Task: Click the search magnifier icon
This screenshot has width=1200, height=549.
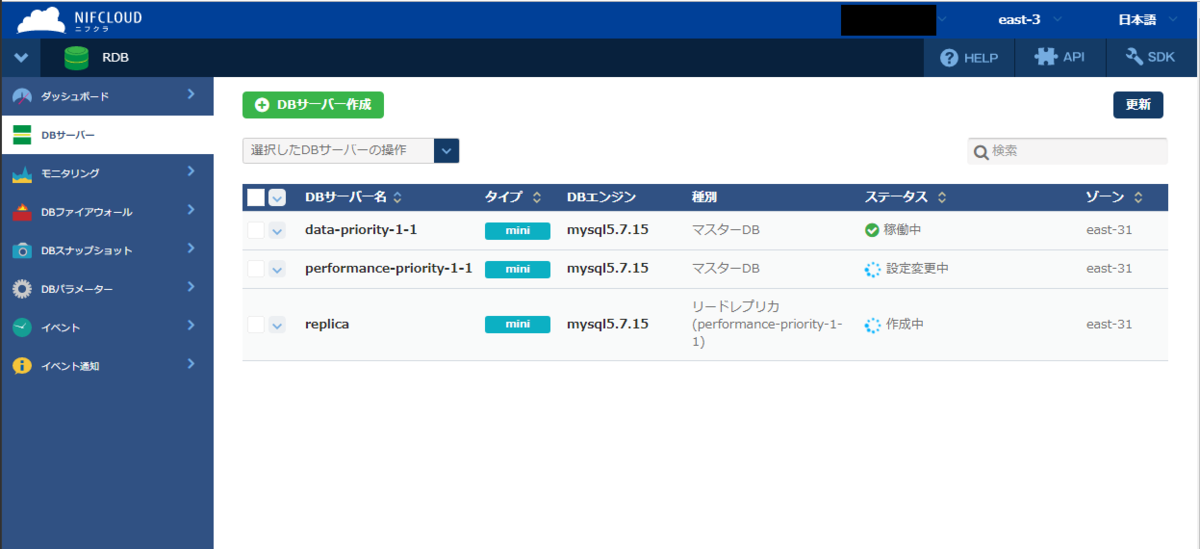Action: click(981, 151)
